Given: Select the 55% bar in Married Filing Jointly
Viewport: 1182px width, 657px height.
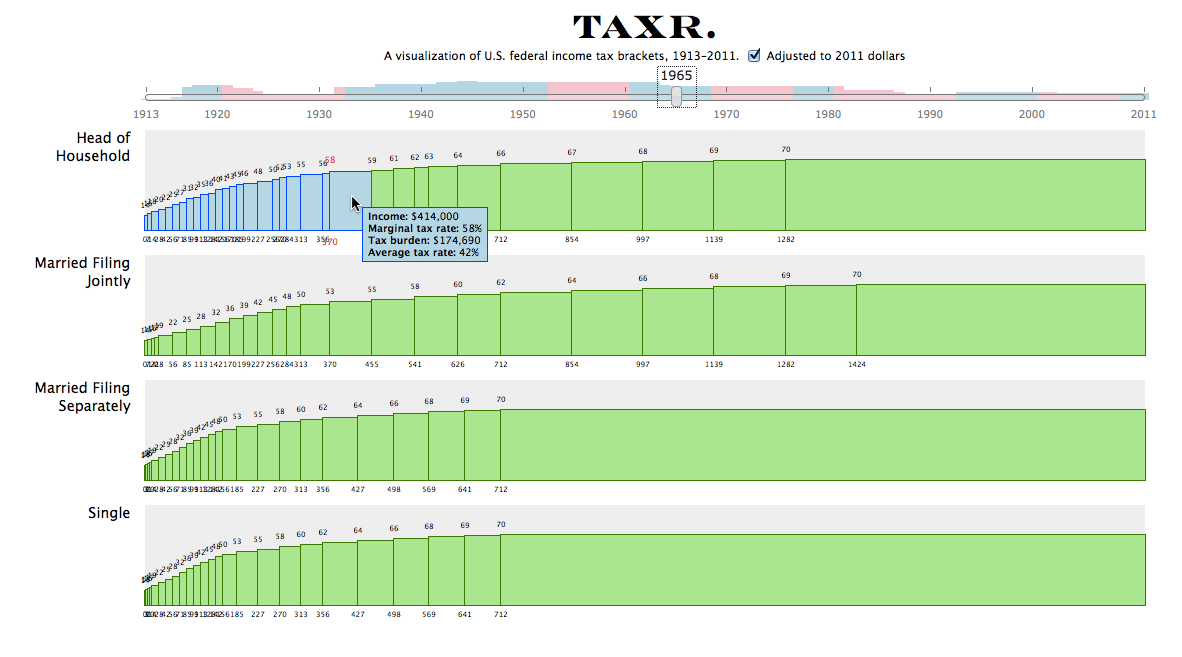Looking at the screenshot, I should pyautogui.click(x=392, y=327).
